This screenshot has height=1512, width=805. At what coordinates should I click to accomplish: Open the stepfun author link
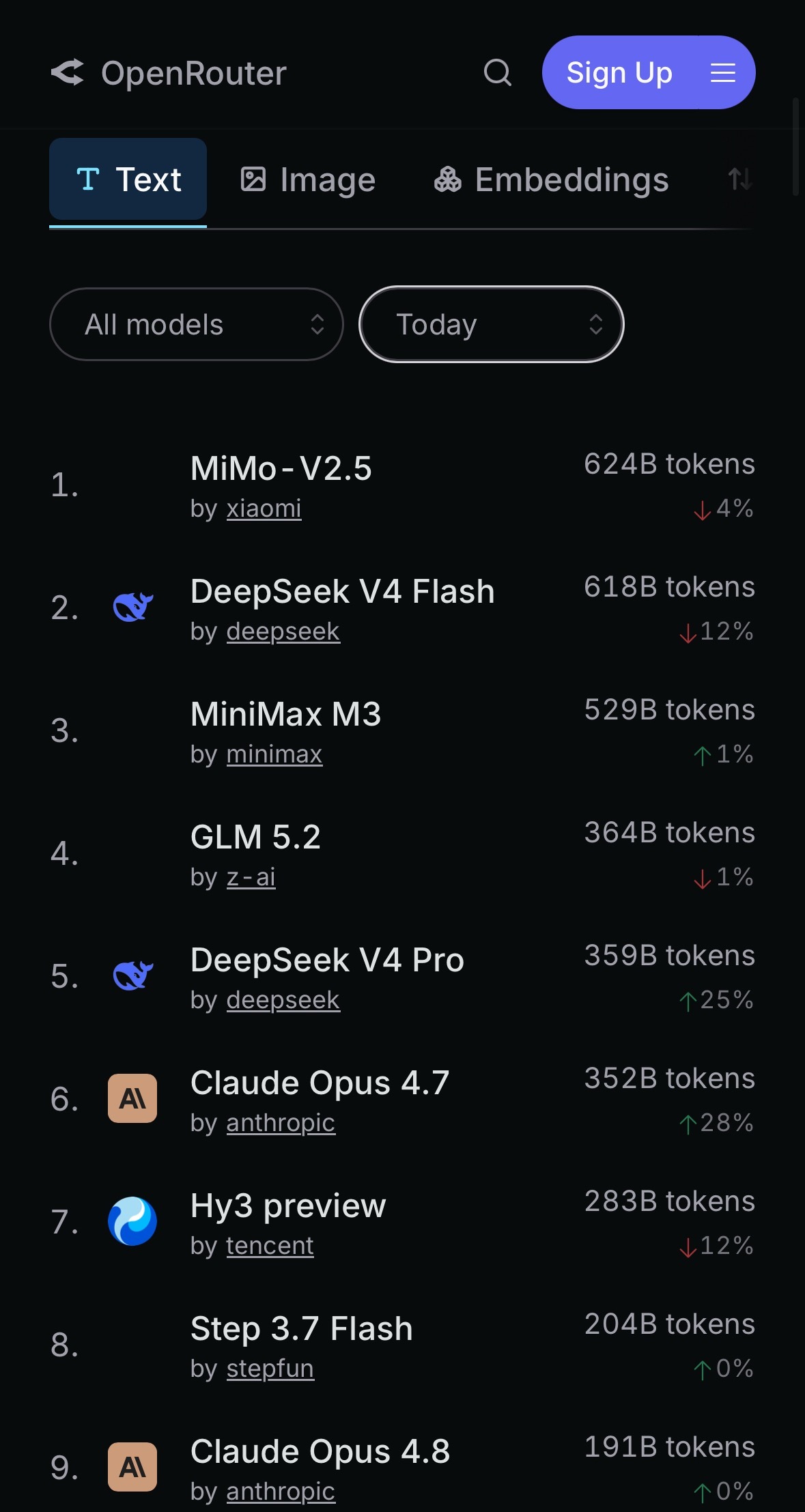270,1369
